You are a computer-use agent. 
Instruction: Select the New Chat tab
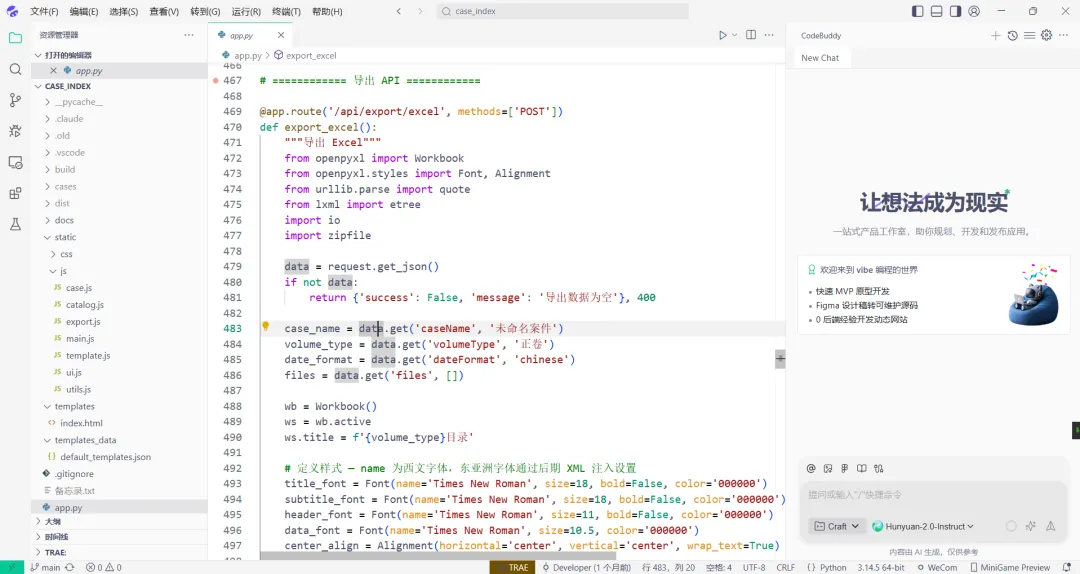pos(820,58)
